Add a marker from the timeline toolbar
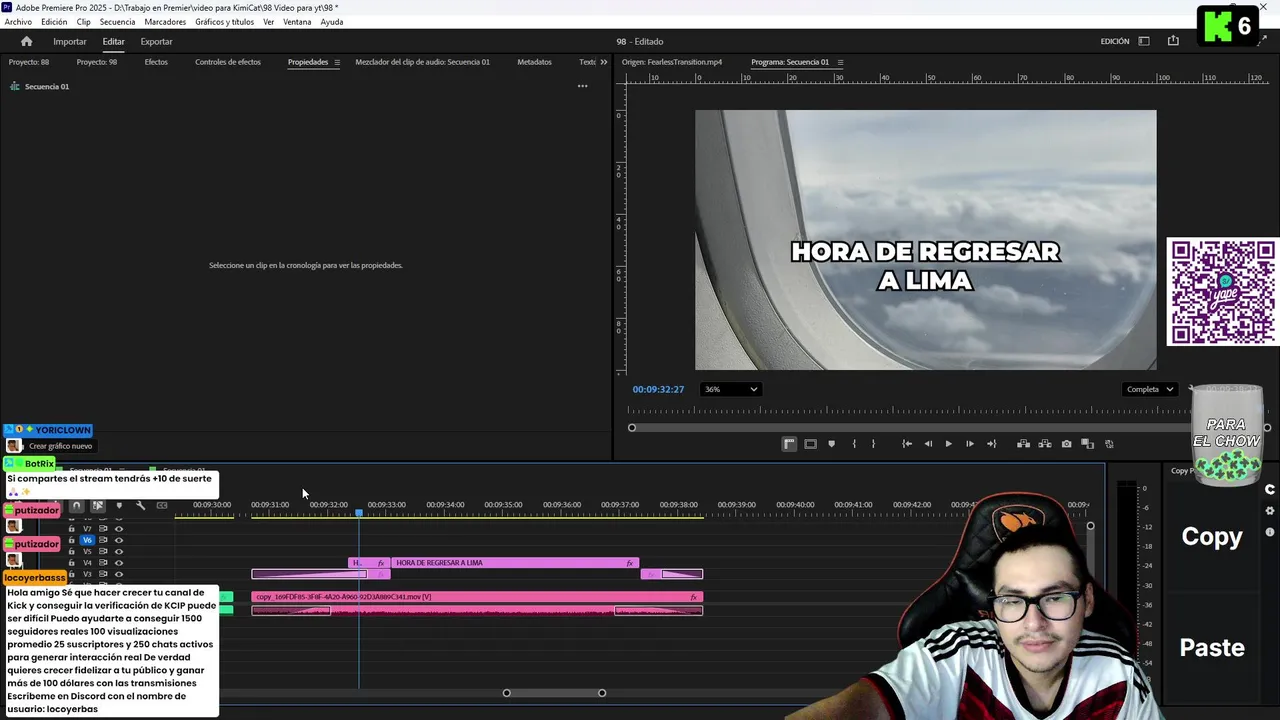Viewport: 1280px width, 720px height. point(119,505)
